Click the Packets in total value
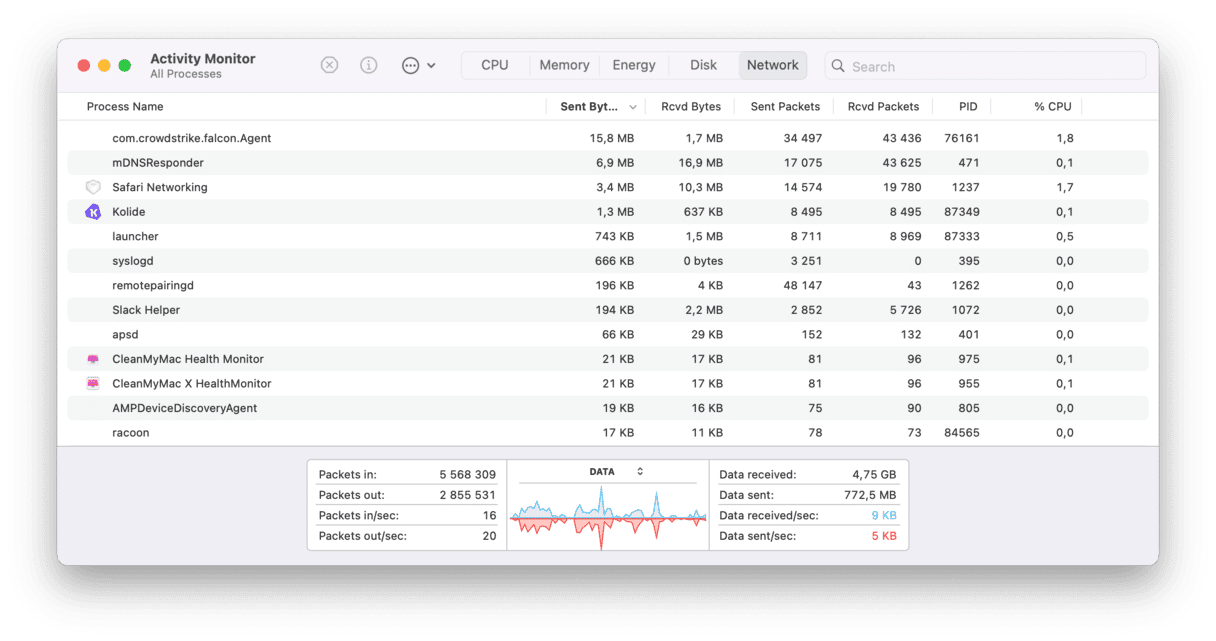Viewport: 1216px width, 641px height. point(468,474)
